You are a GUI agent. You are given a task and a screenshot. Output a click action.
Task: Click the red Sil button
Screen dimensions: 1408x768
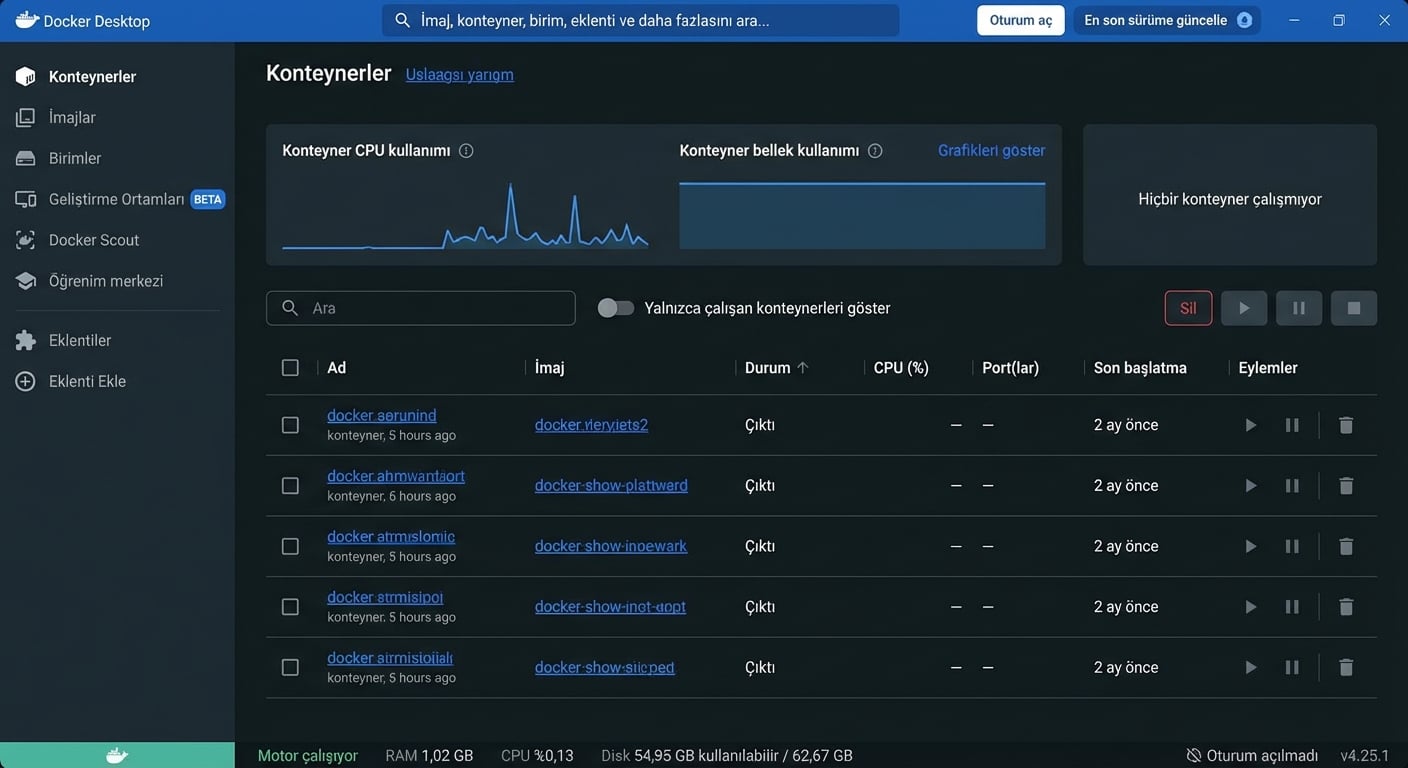[1188, 308]
